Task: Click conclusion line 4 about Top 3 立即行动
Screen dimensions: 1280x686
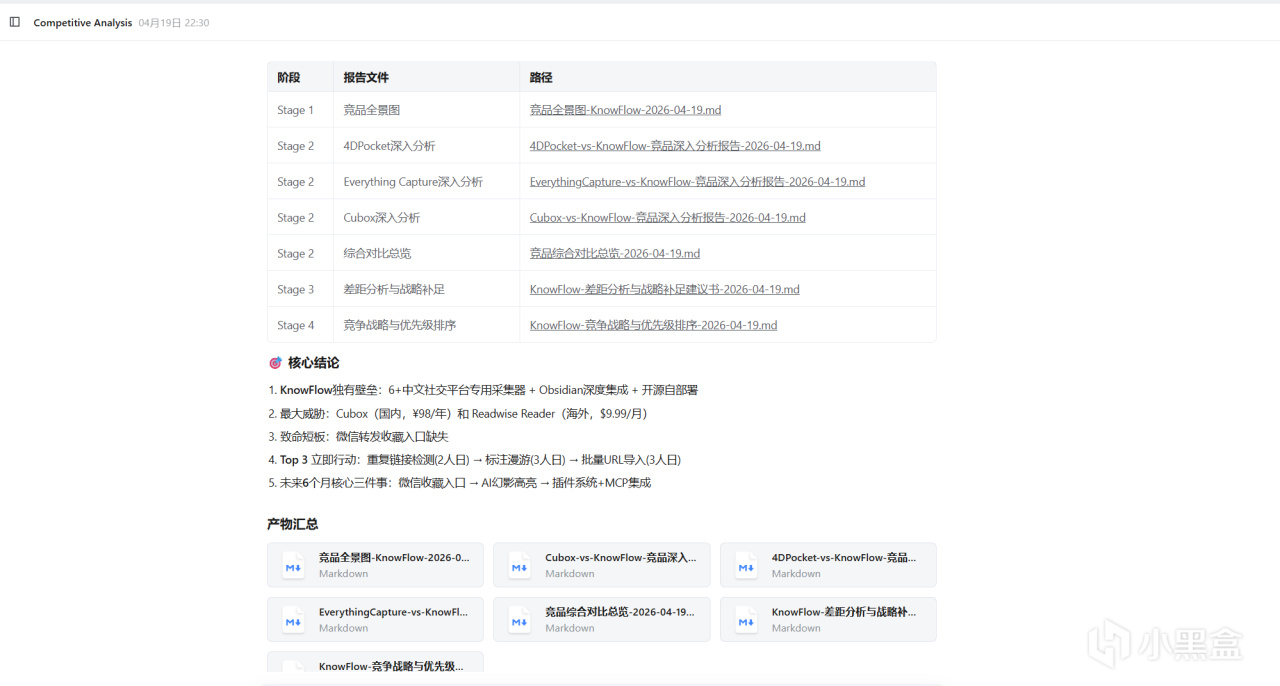Action: pyautogui.click(x=474, y=460)
